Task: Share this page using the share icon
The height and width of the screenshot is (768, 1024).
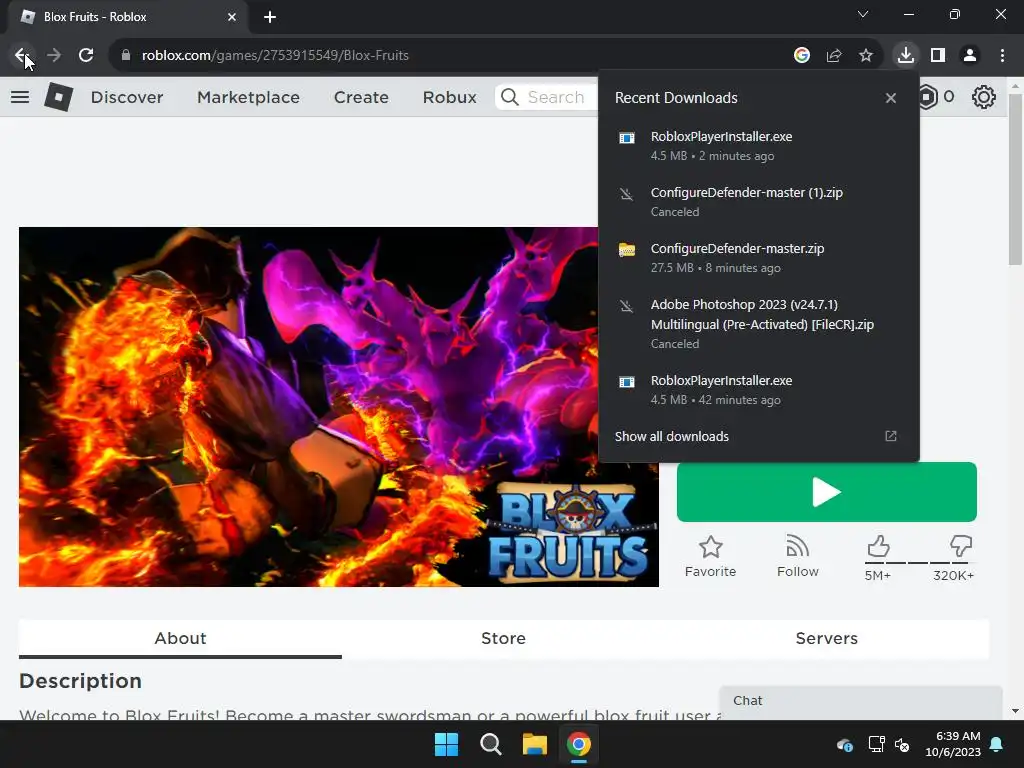Action: [833, 56]
